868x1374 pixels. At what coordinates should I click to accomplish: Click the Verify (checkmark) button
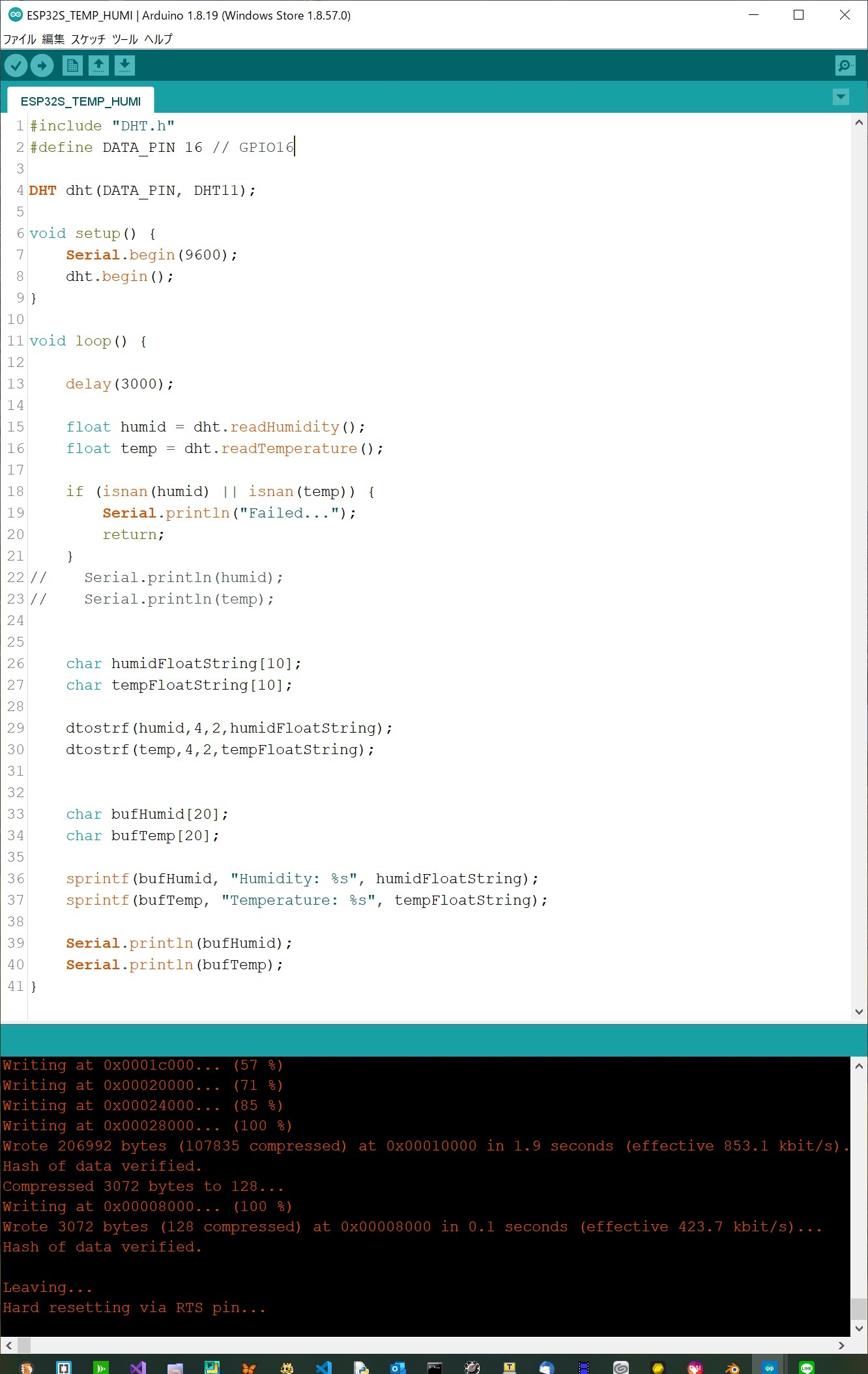tap(16, 65)
